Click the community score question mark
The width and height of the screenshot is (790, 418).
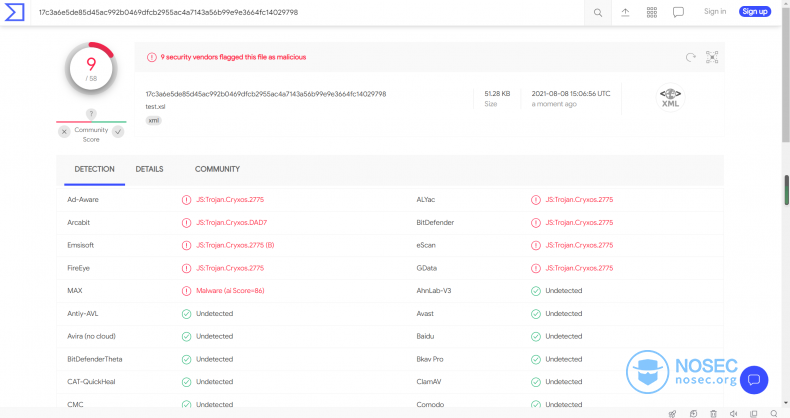(x=91, y=114)
